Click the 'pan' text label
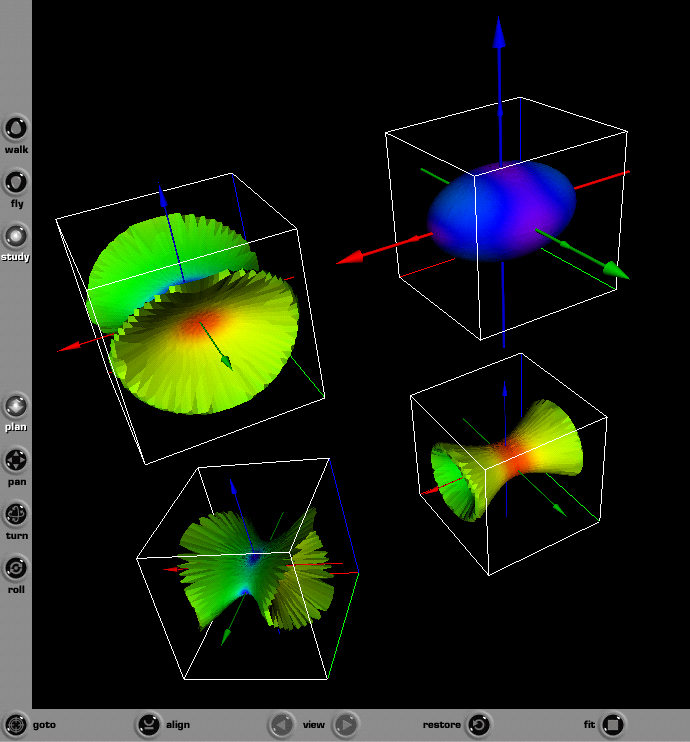 [x=17, y=482]
